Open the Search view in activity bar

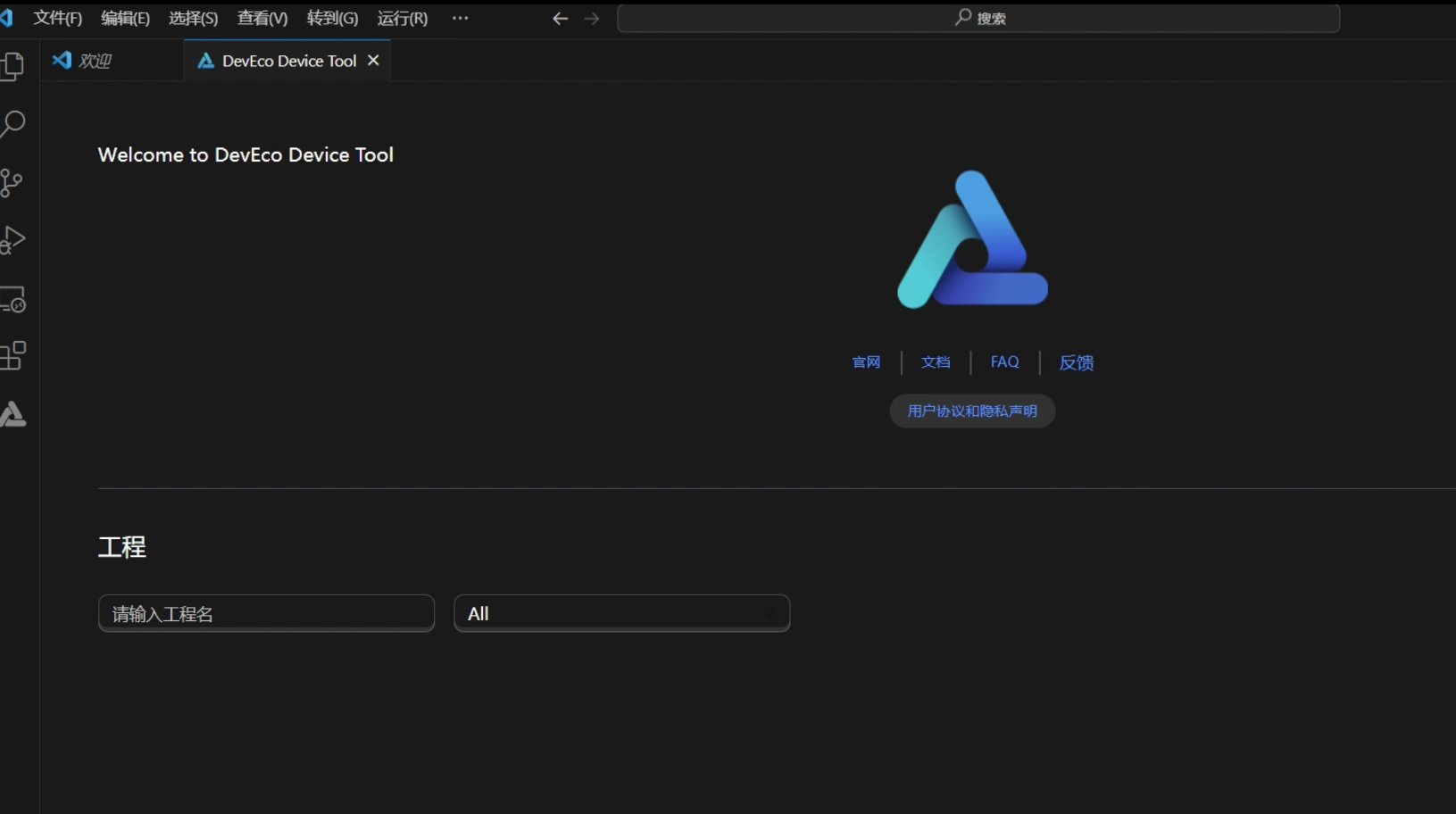pos(12,124)
